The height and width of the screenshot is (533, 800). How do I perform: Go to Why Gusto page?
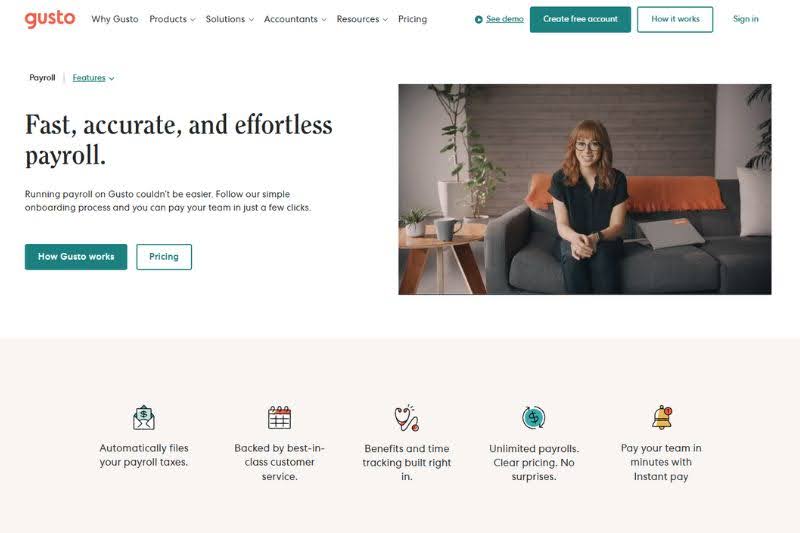point(115,19)
